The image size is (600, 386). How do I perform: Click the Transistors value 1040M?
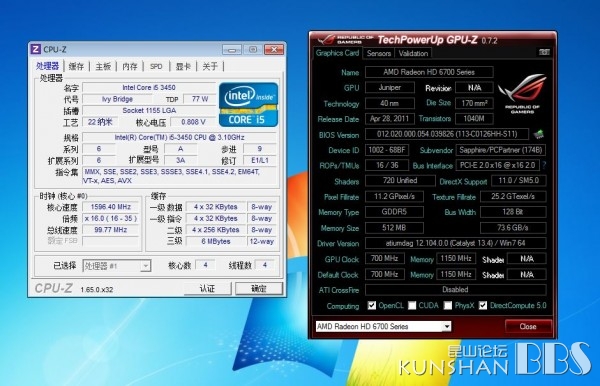click(x=474, y=119)
